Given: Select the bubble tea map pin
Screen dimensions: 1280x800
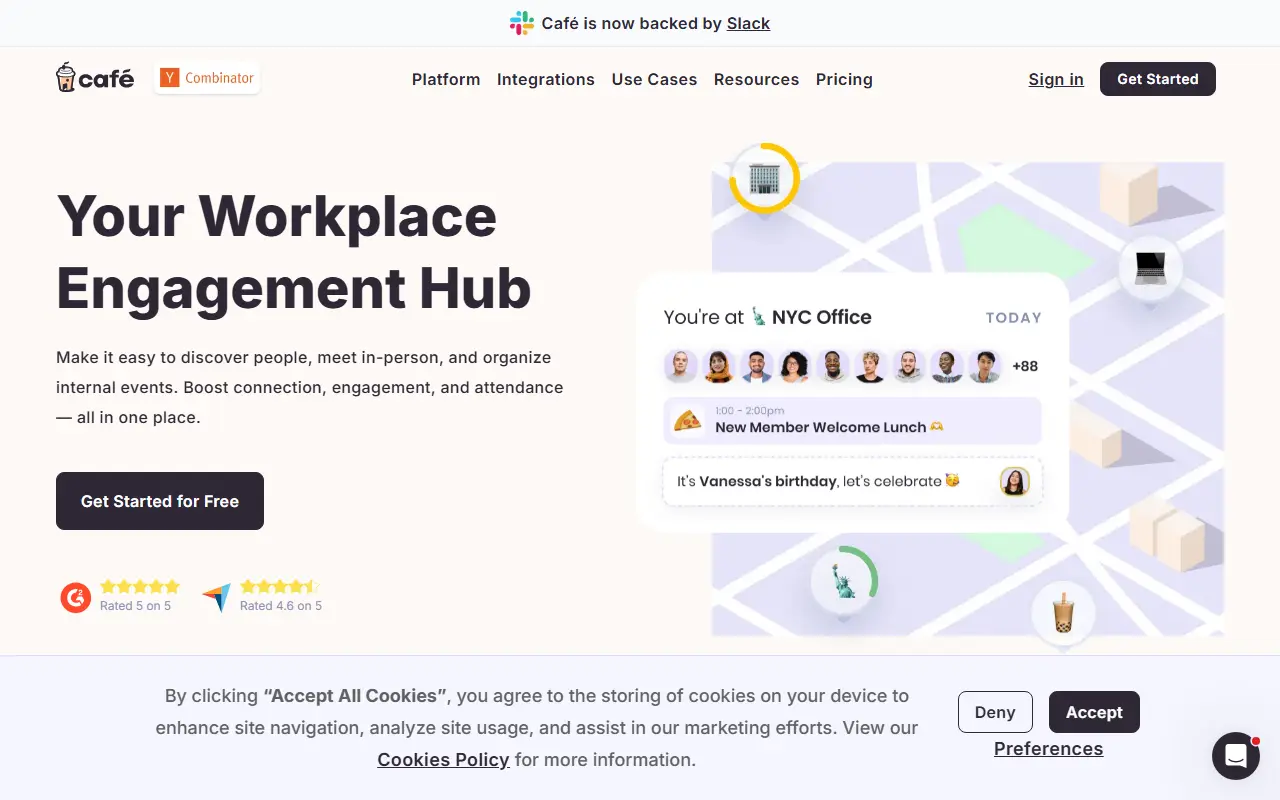Looking at the screenshot, I should (x=1063, y=613).
